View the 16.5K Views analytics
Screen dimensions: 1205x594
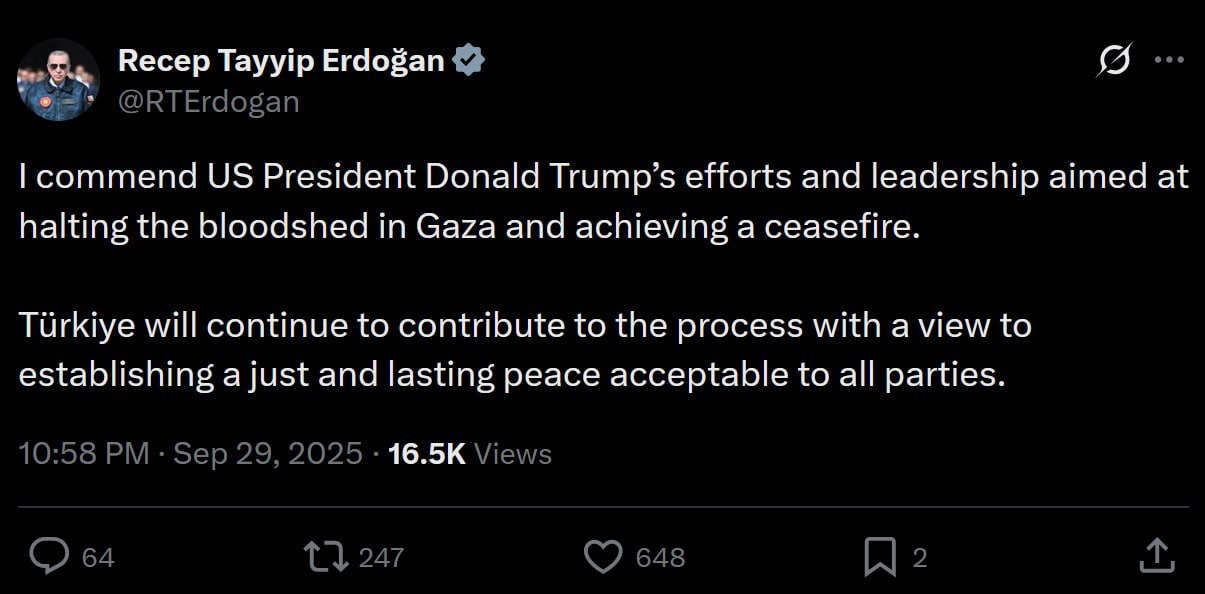tap(469, 454)
